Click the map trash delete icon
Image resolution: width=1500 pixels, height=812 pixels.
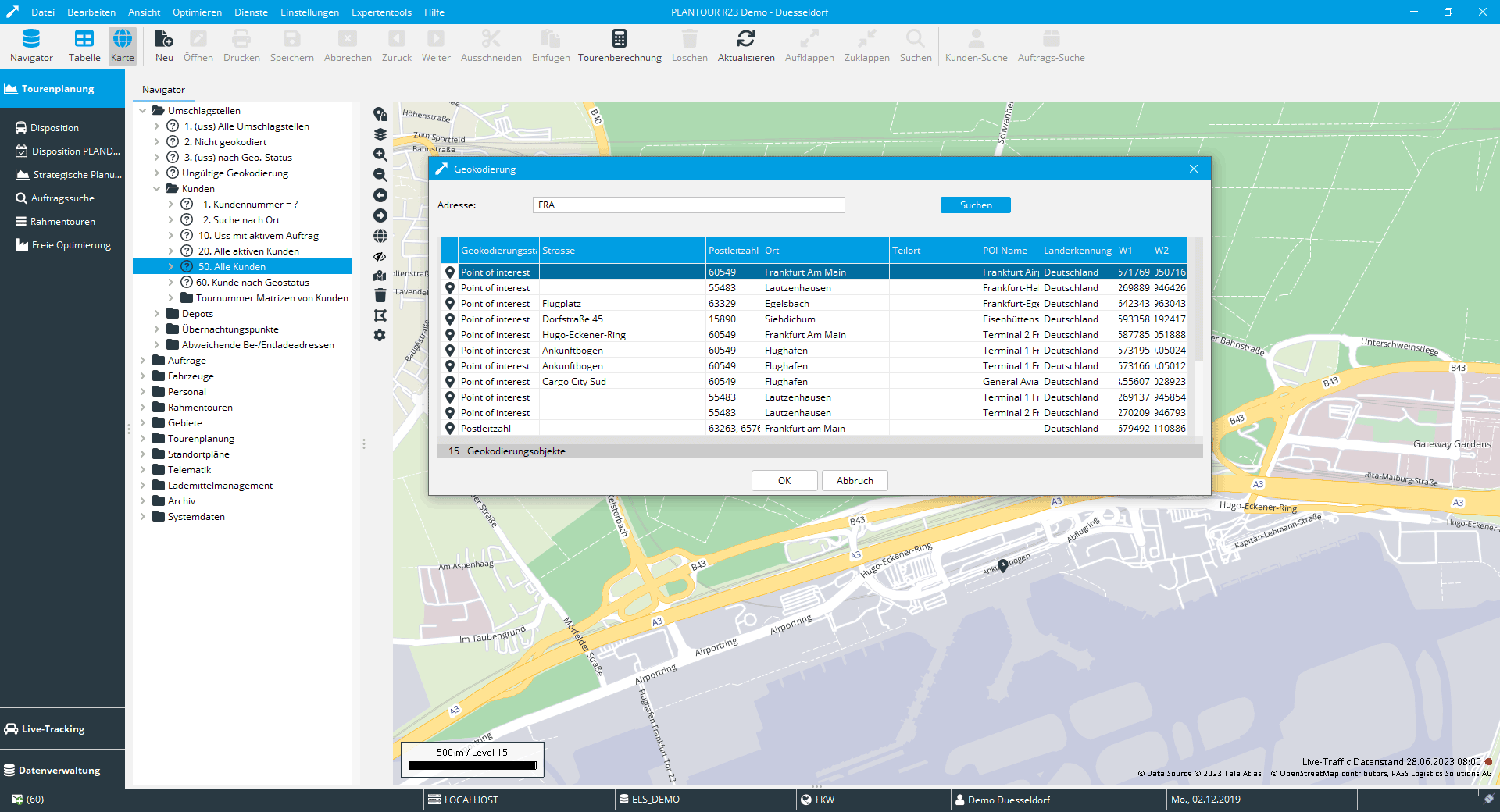tap(380, 295)
